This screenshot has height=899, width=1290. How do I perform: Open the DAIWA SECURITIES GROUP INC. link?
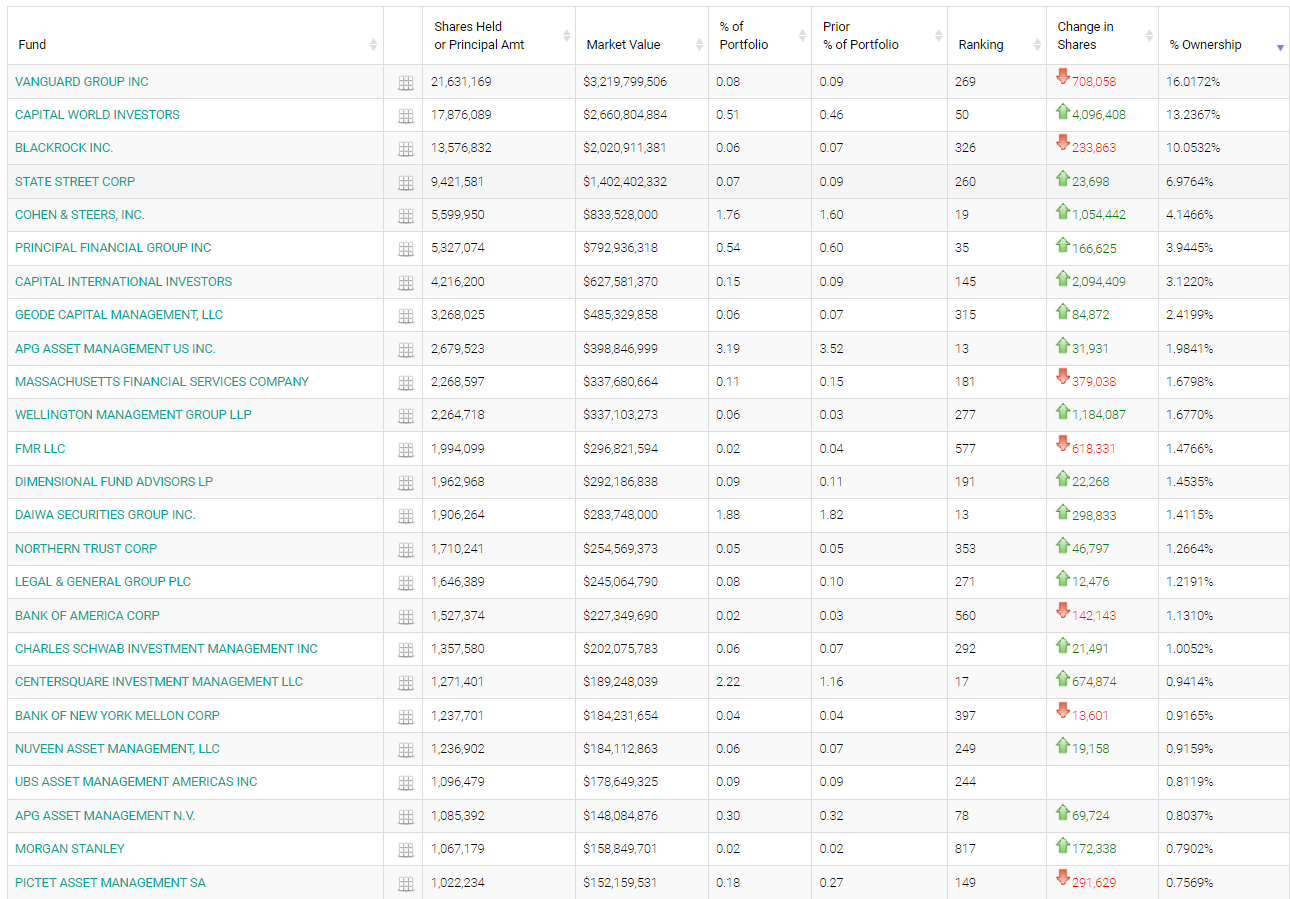click(105, 515)
